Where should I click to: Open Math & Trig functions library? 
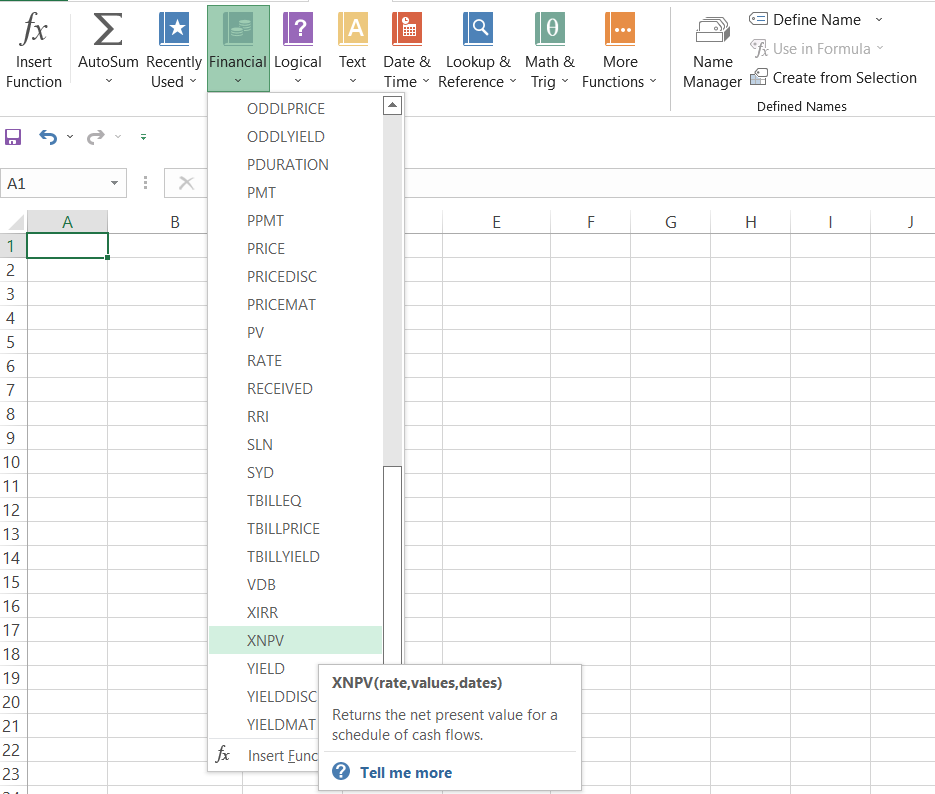550,33
